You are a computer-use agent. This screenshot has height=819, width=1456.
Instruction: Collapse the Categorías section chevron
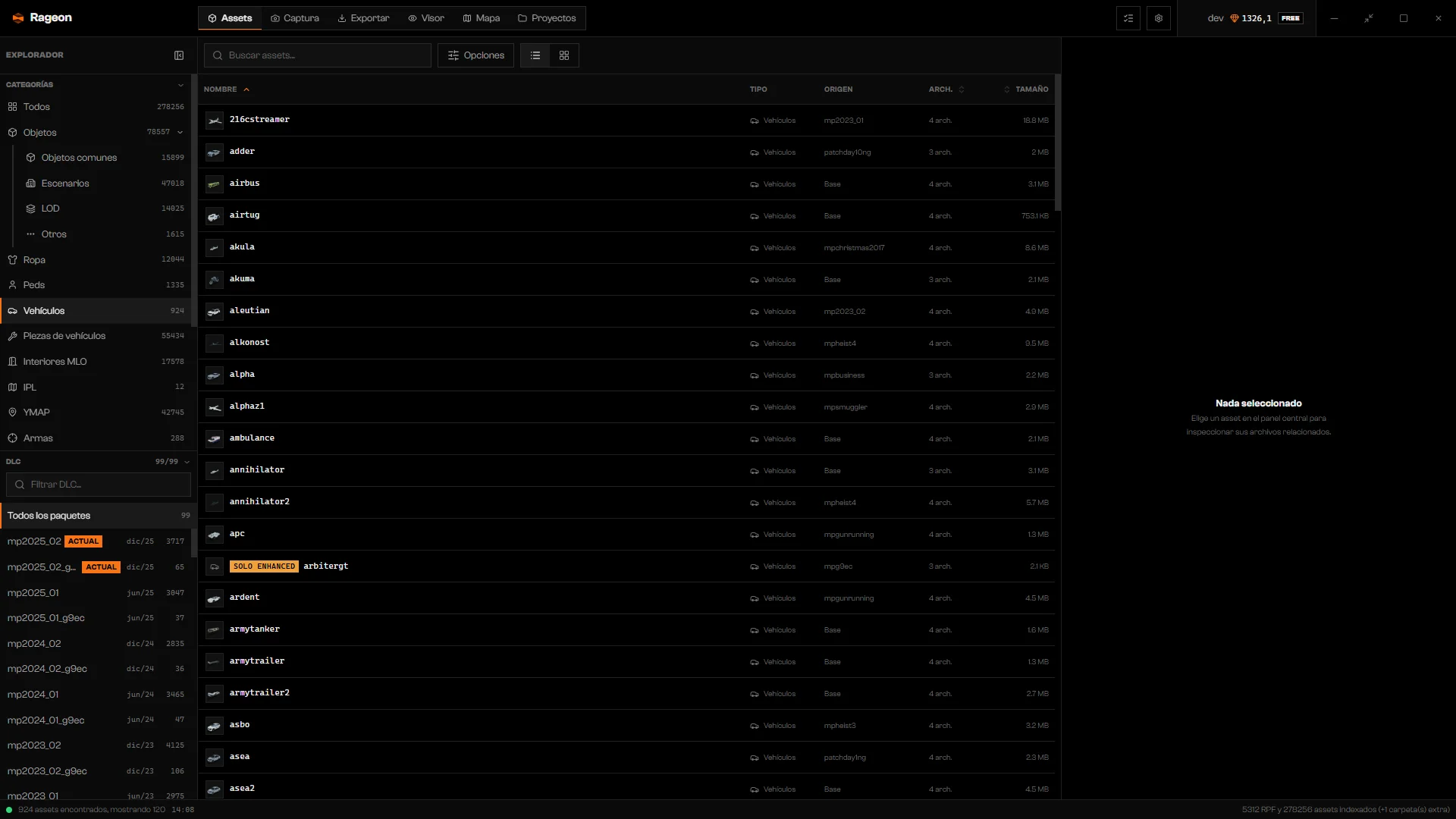coord(180,85)
